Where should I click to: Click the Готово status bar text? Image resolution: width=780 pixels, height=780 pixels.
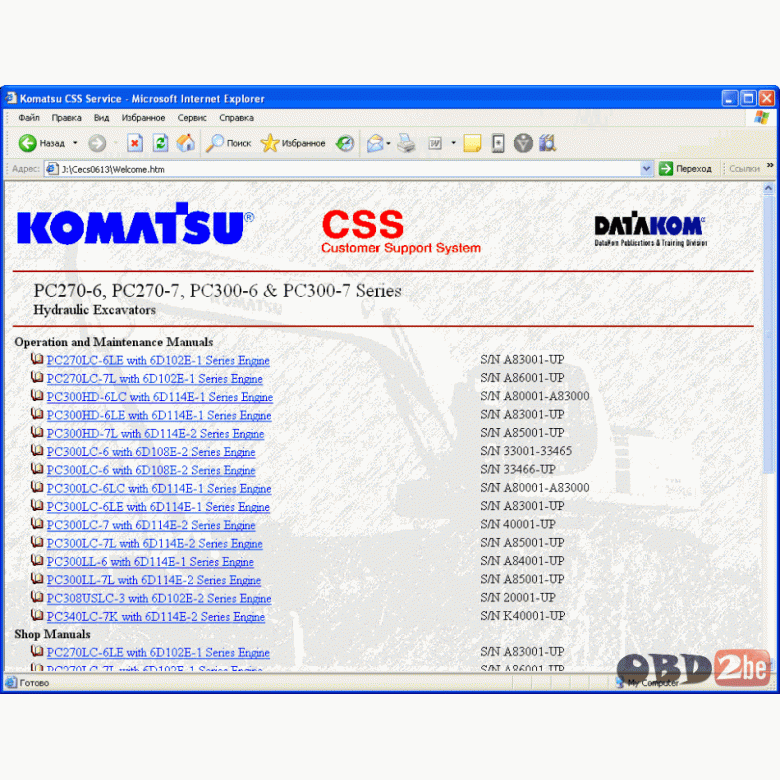tap(34, 683)
